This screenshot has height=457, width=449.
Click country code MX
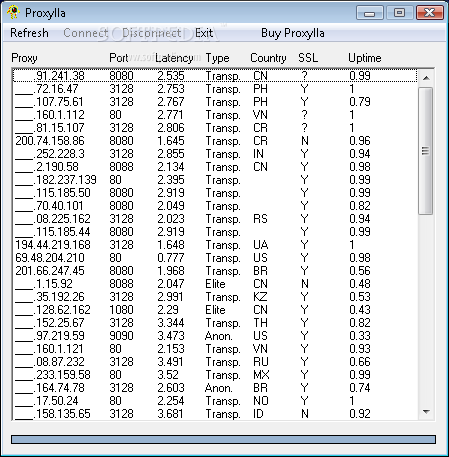click(x=261, y=375)
